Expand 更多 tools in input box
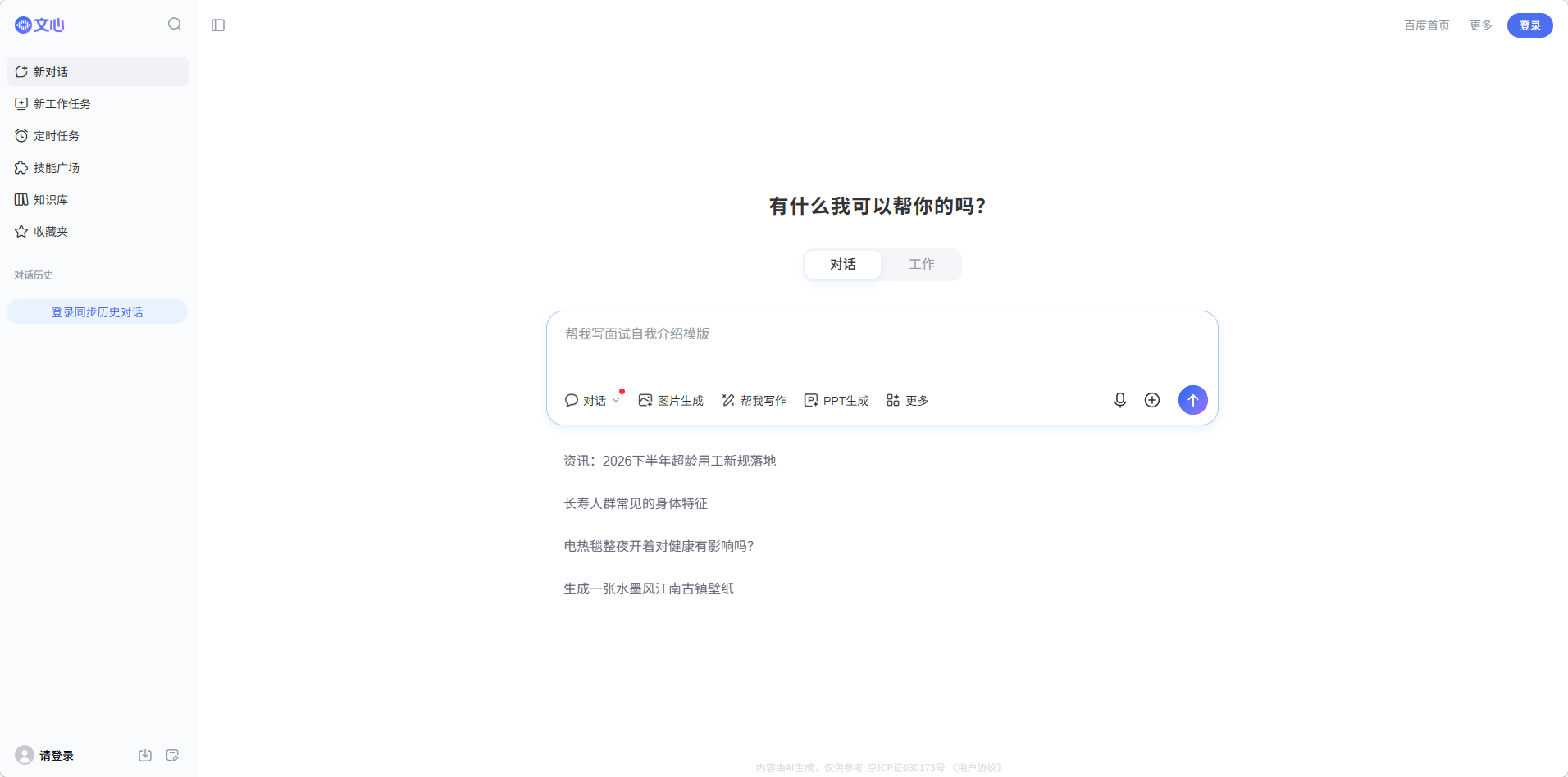1568x777 pixels. pos(907,400)
